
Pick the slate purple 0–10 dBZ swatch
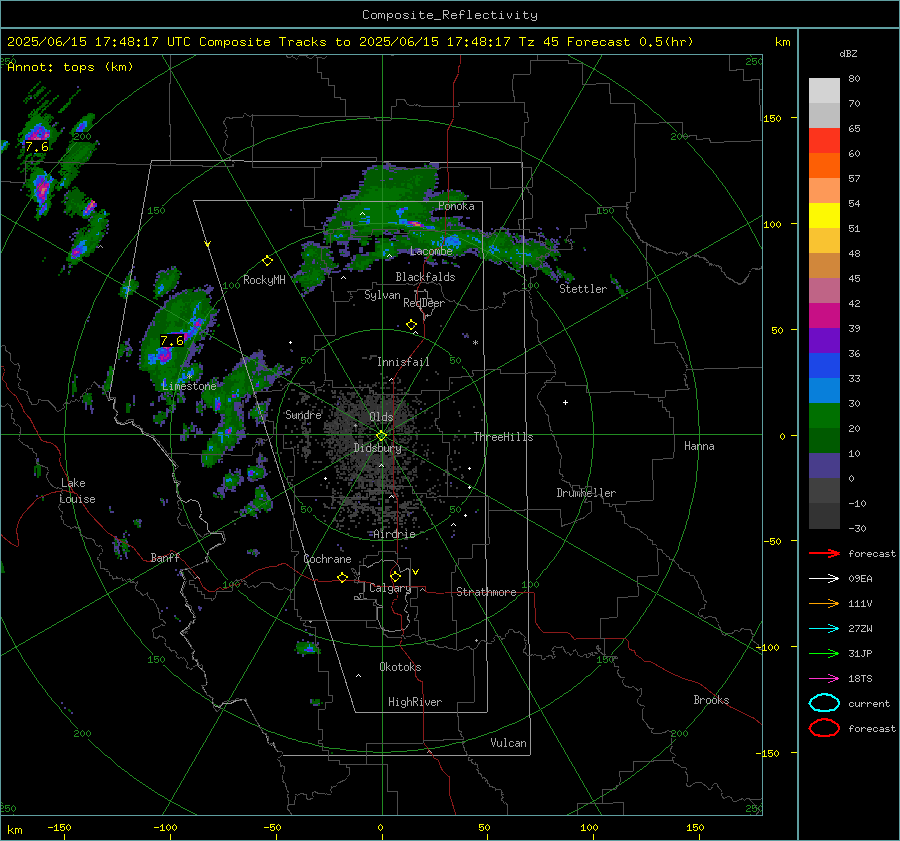(824, 466)
